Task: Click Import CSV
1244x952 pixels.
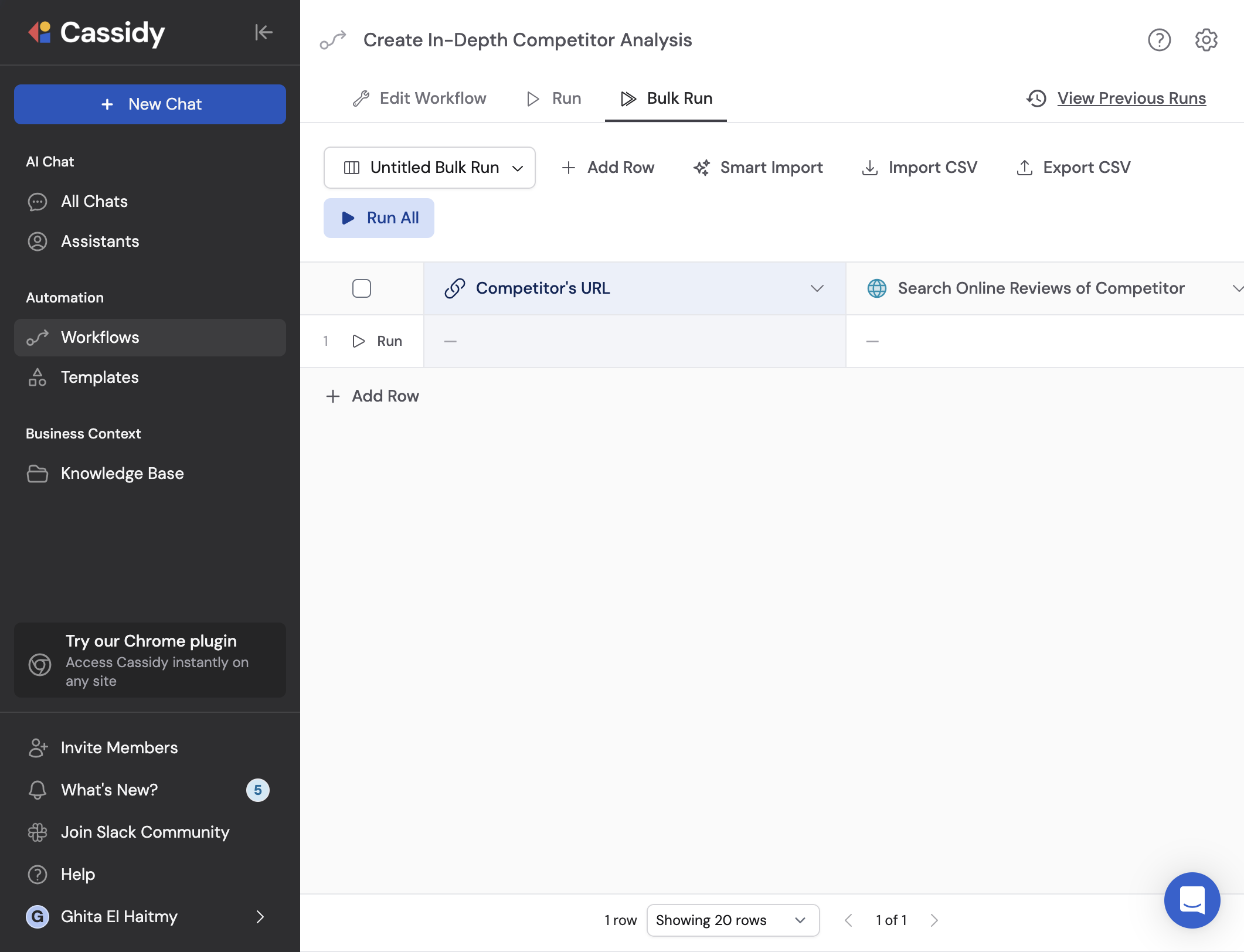Action: click(x=919, y=168)
